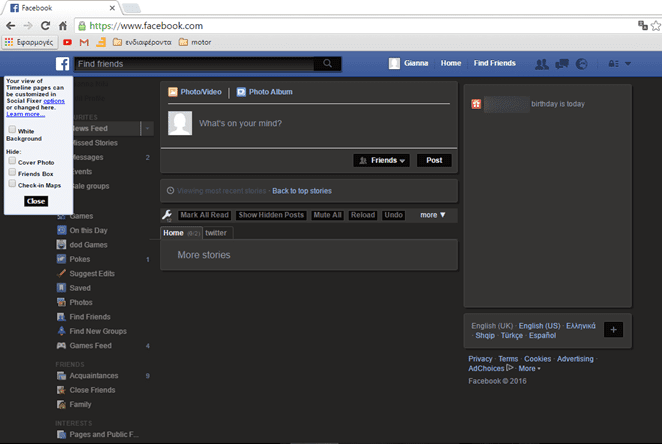Click the Close Friends list icon

coord(62,390)
